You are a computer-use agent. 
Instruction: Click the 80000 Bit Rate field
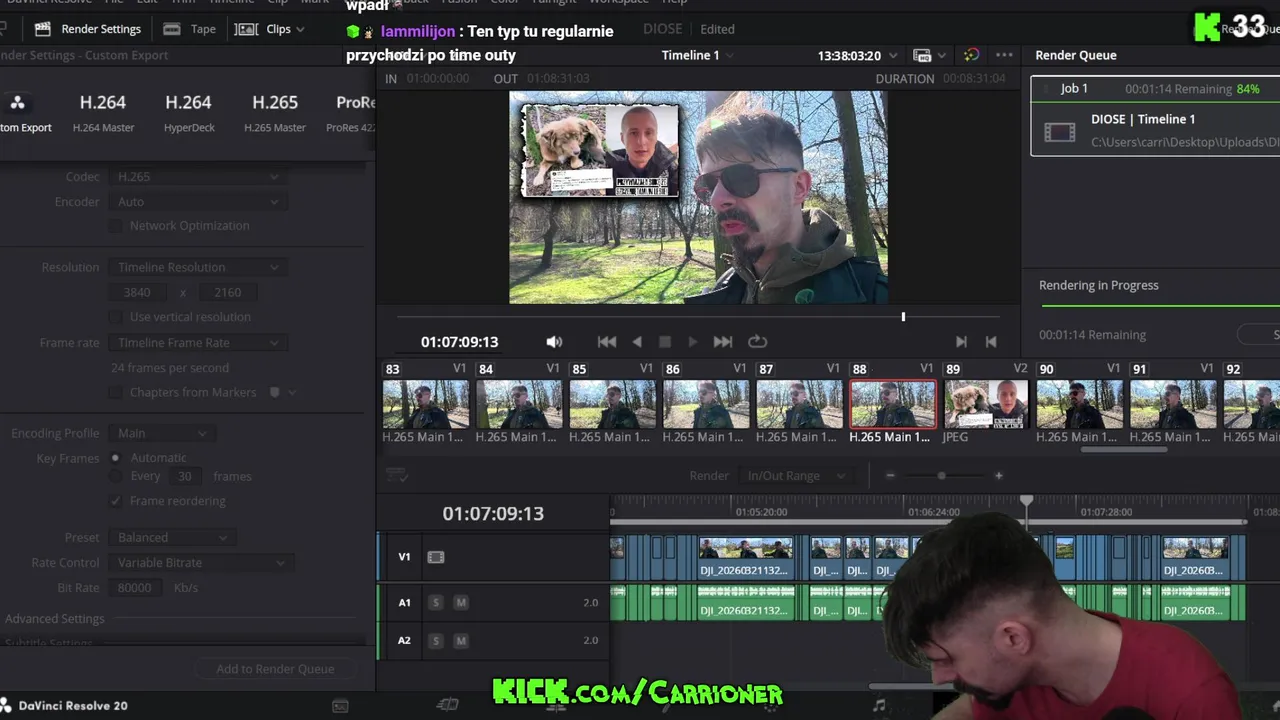[x=135, y=588]
